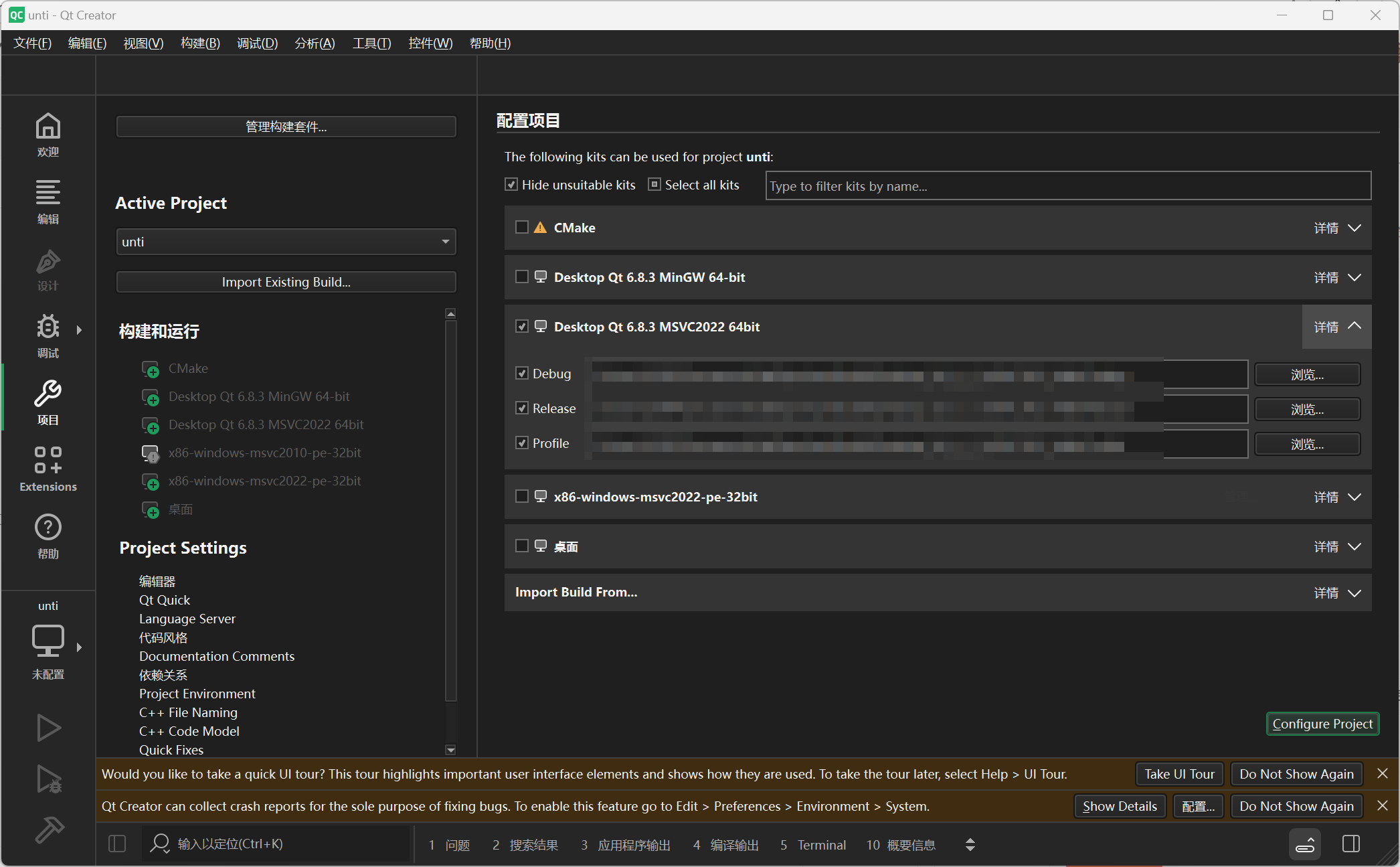Viewport: 1400px width, 867px height.
Task: Open Qt Quick project settings
Action: [x=165, y=600]
